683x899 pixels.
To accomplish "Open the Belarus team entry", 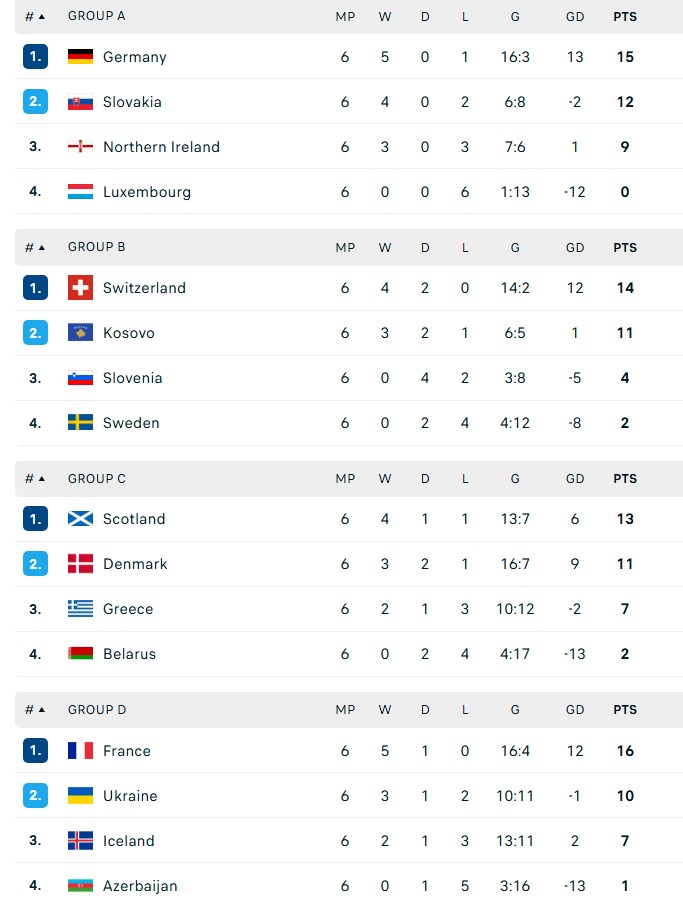I will 130,654.
